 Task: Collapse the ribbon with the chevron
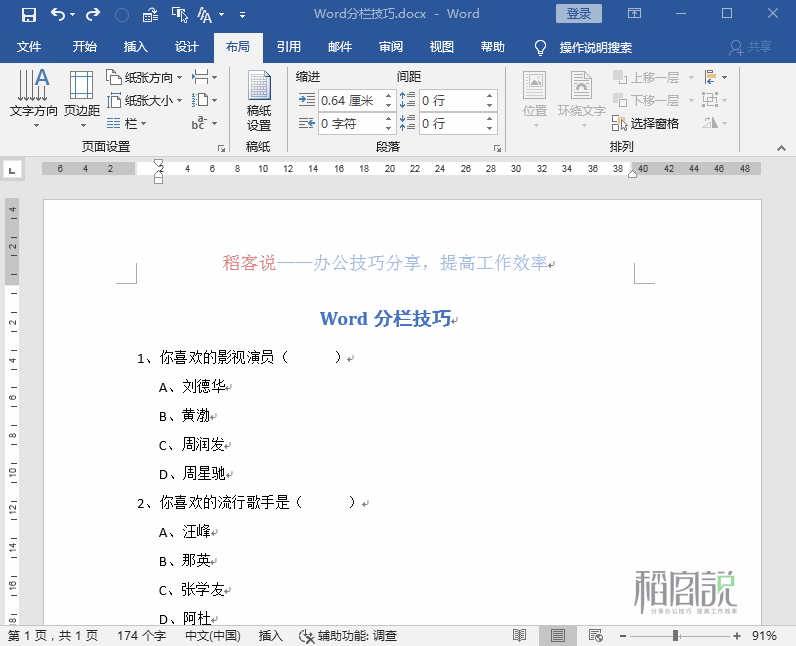[781, 148]
